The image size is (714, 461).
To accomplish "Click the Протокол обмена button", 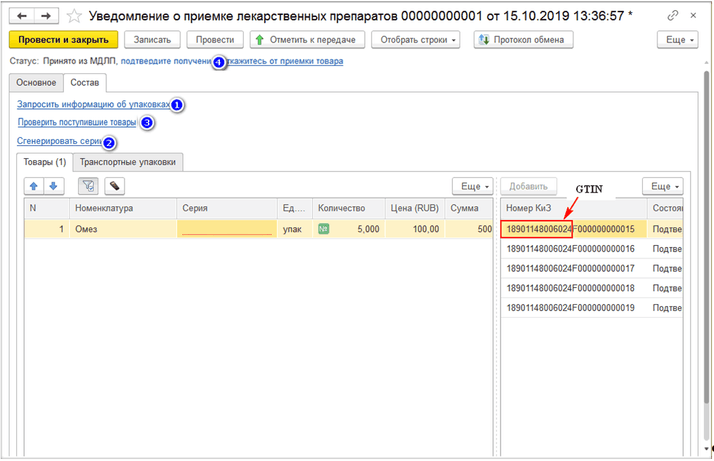I will [x=522, y=40].
